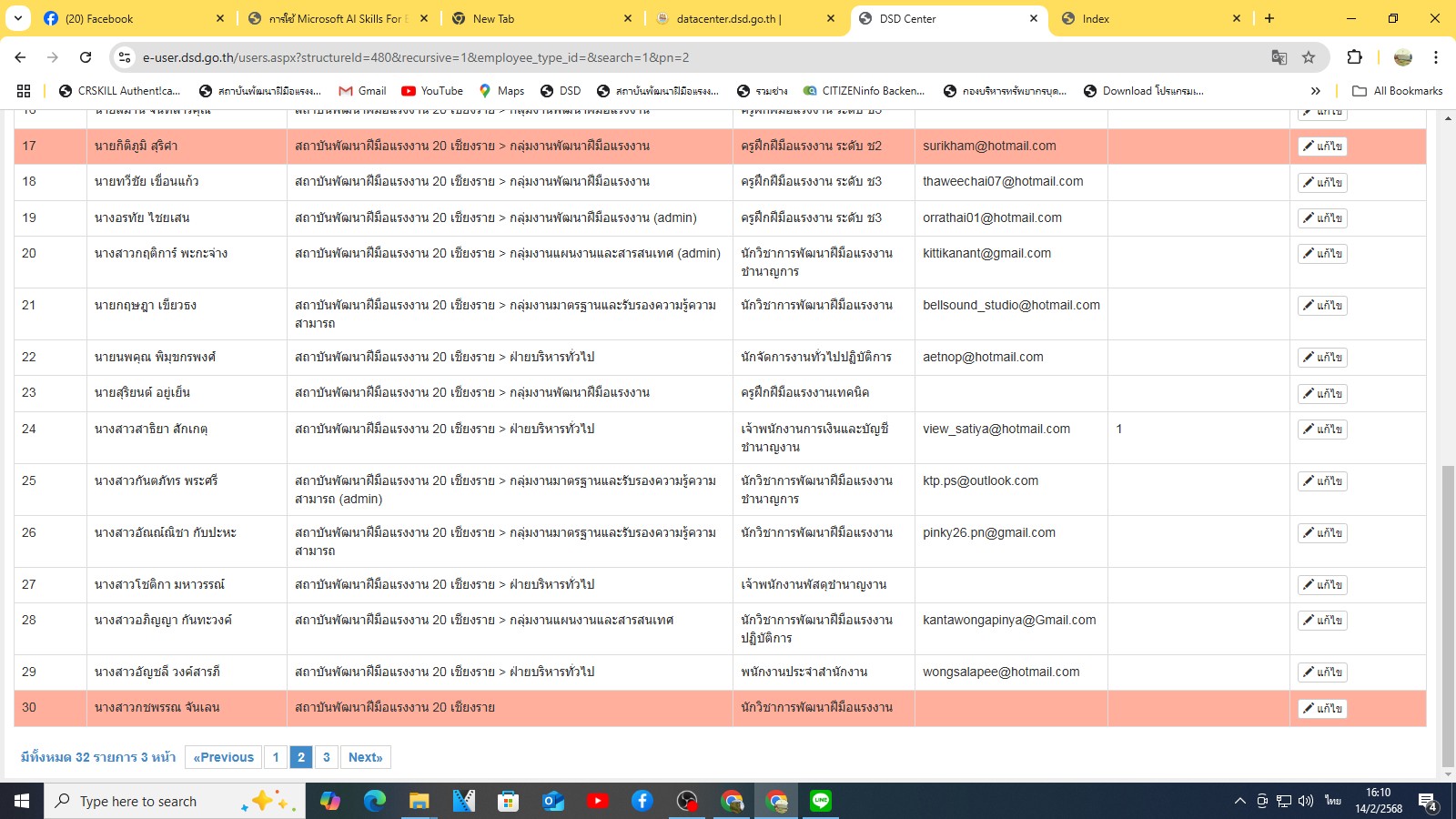View the site information icon in the address bar
This screenshot has height=819, width=1456.
click(125, 57)
